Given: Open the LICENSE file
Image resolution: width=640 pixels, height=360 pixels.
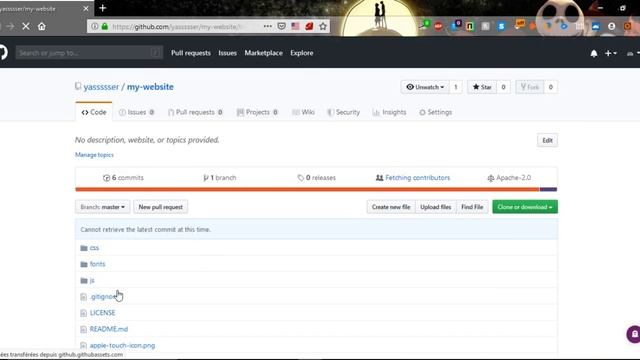Looking at the screenshot, I should (x=102, y=313).
